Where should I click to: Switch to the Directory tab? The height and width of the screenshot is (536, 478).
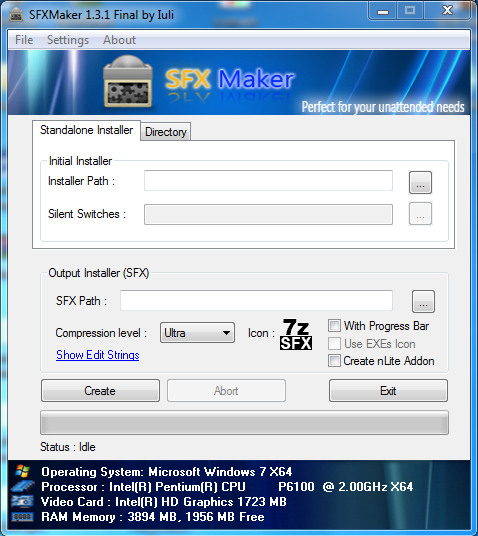[x=165, y=132]
